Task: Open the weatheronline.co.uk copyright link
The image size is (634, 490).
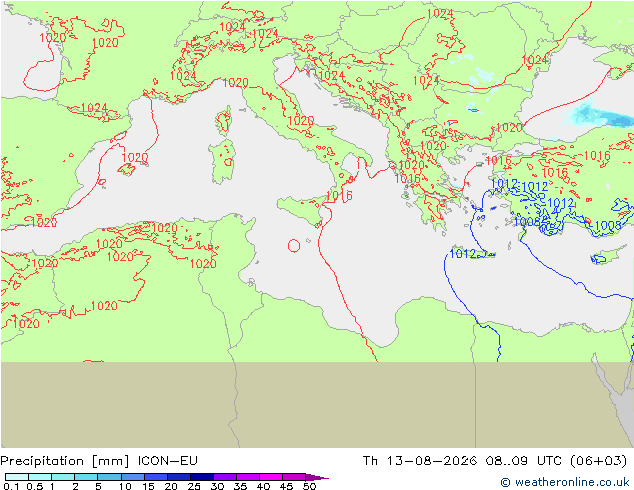Action: pos(564,482)
